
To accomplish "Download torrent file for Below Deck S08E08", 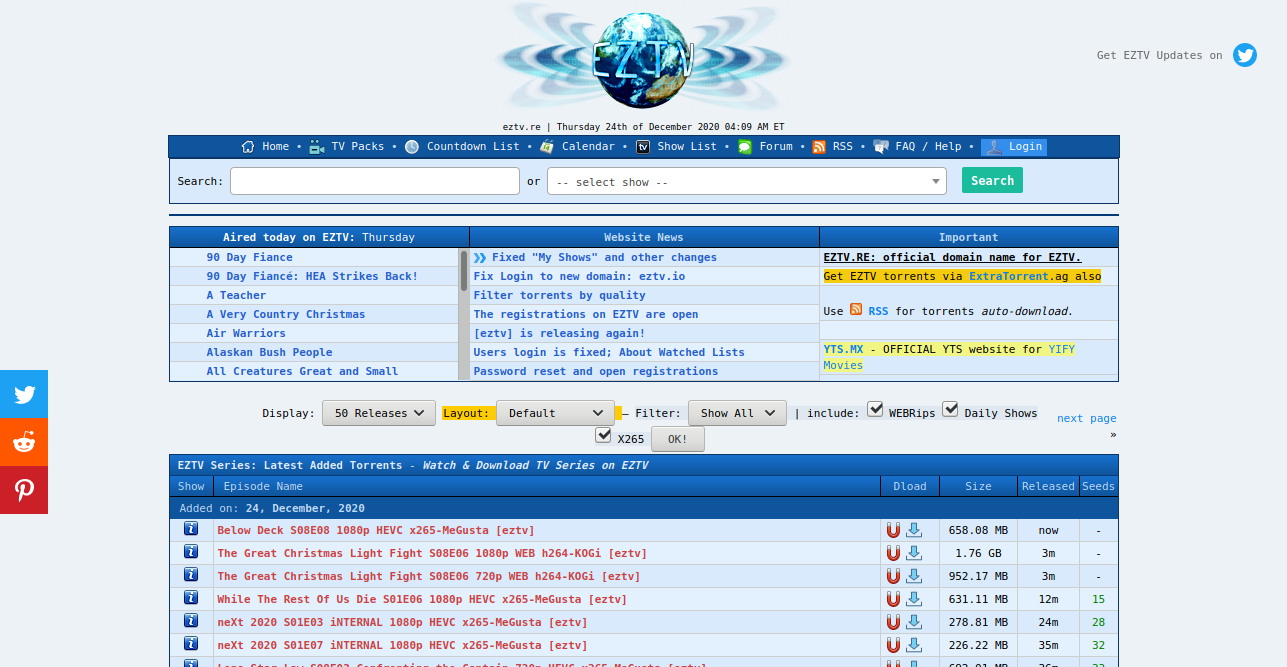I will tap(914, 530).
